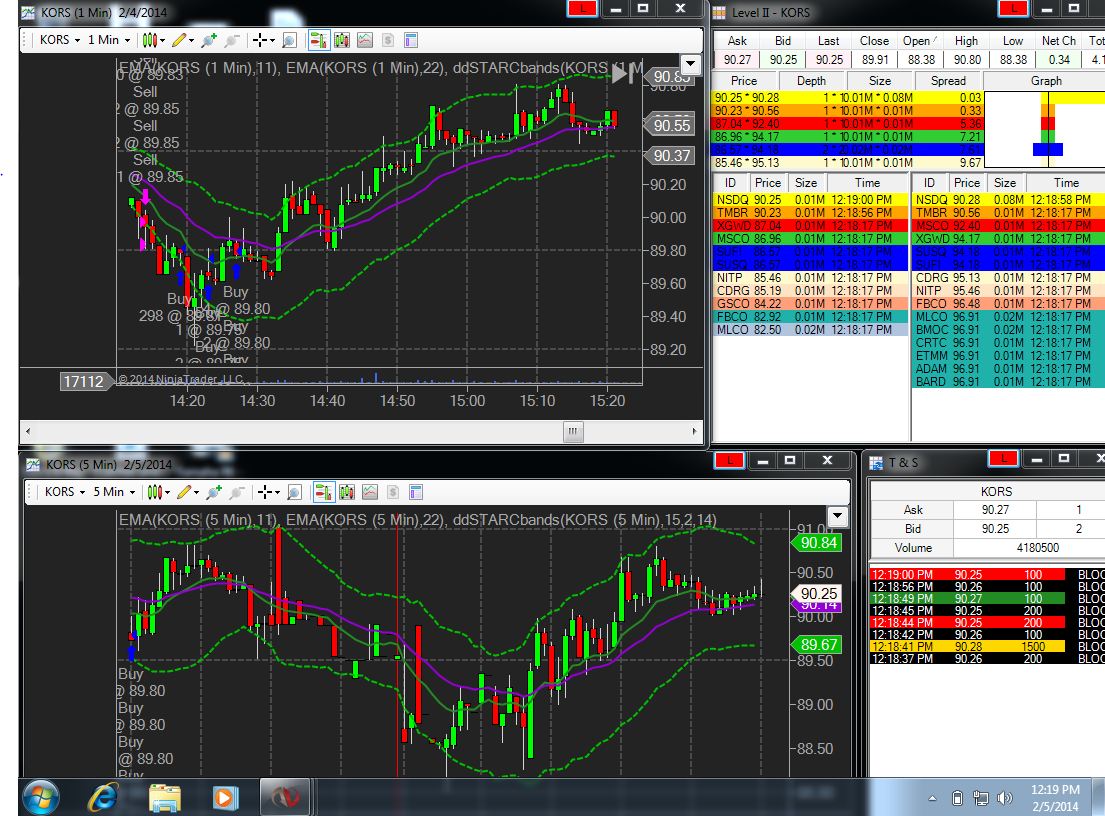1105x816 pixels.
Task: Zoom out on the 5 Min chart
Action: (236, 492)
